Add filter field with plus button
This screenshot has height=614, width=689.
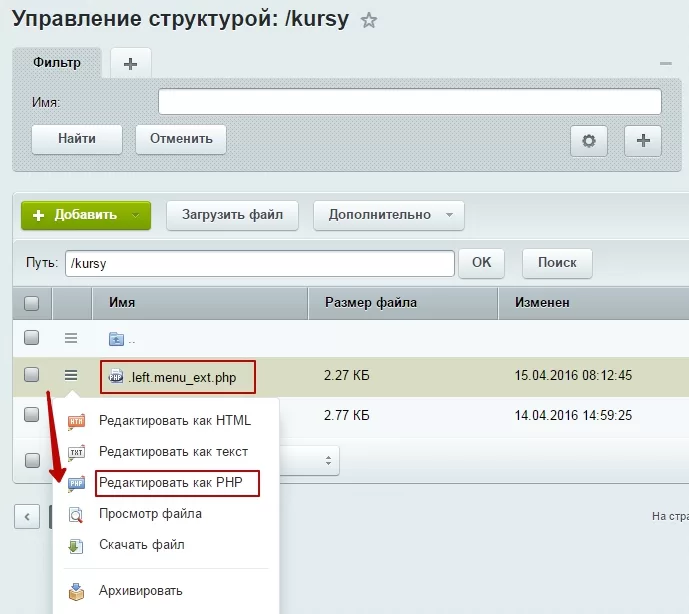643,141
